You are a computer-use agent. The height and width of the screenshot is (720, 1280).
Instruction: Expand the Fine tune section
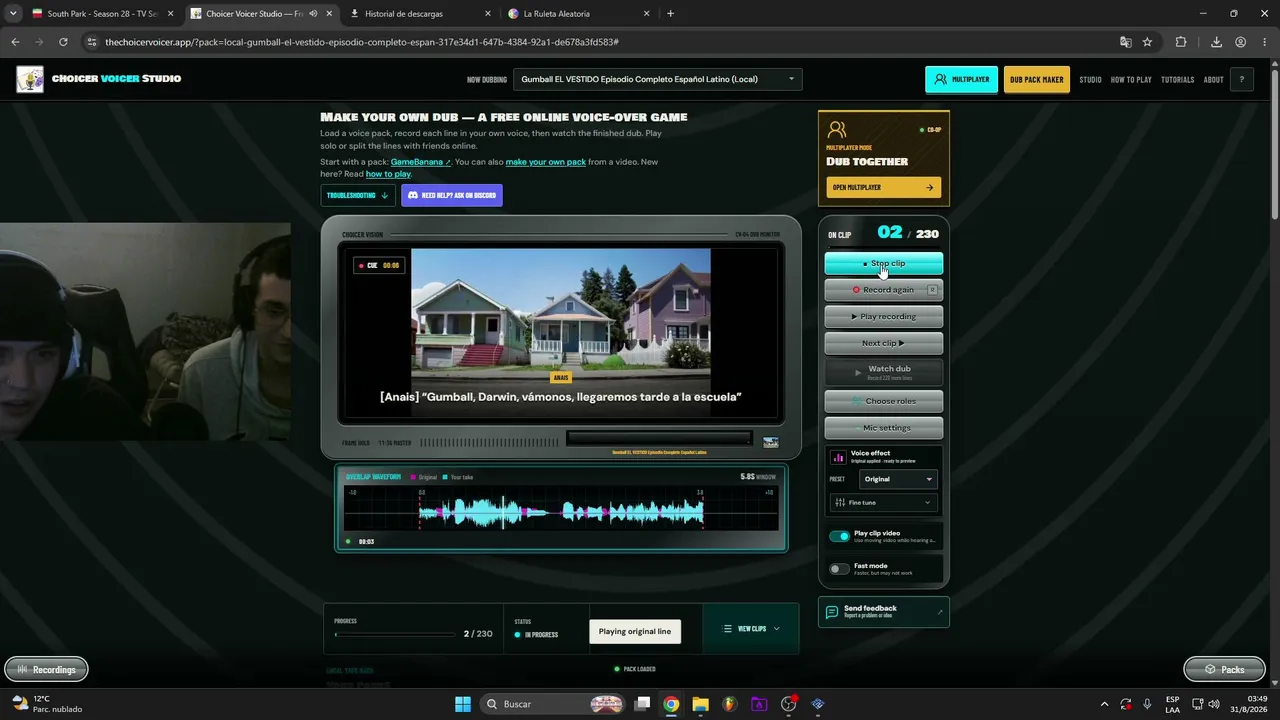883,502
